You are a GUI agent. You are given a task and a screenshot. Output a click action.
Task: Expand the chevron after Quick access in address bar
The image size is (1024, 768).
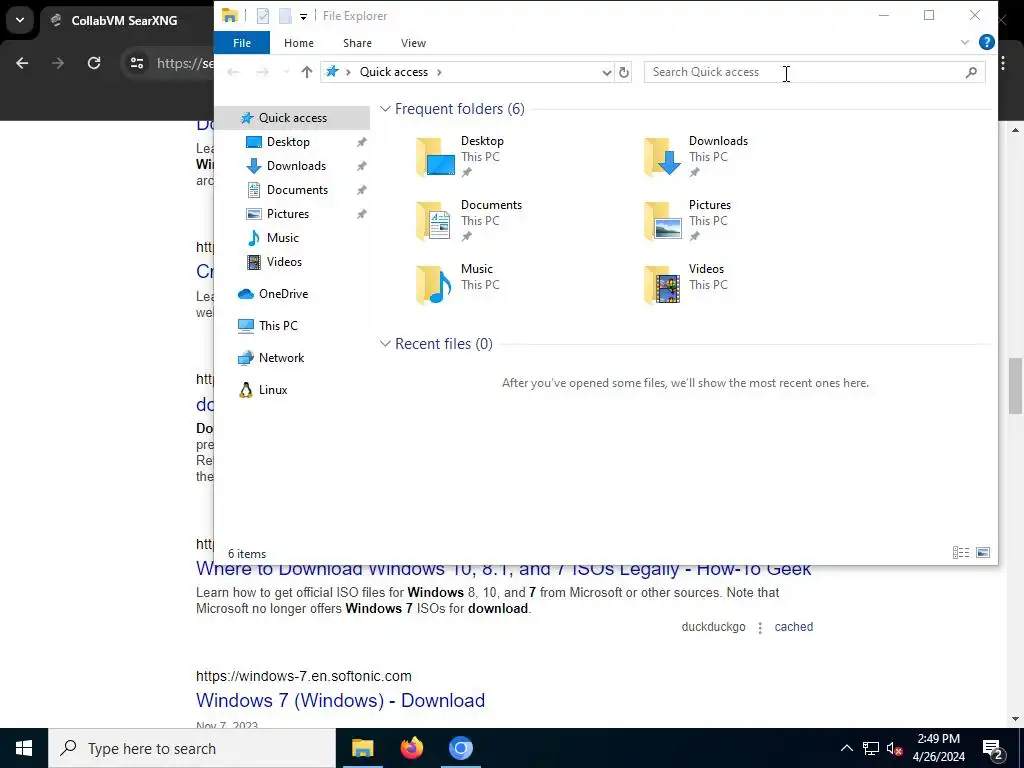tap(440, 72)
